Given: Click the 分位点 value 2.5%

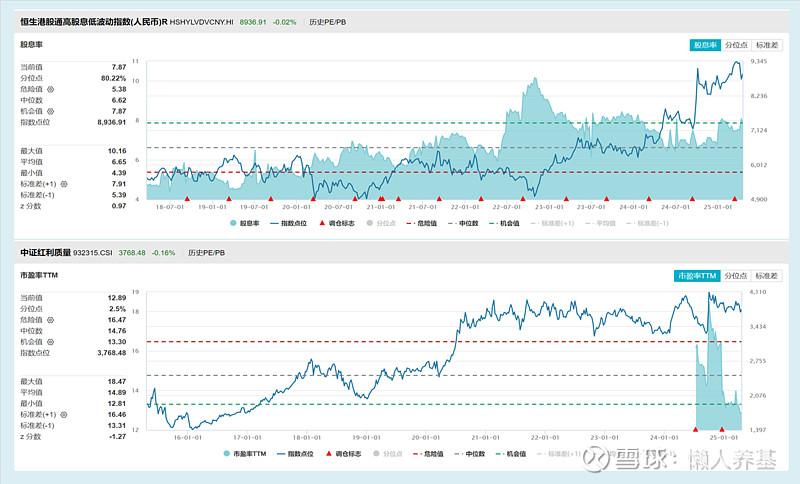Looking at the screenshot, I should point(117,309).
